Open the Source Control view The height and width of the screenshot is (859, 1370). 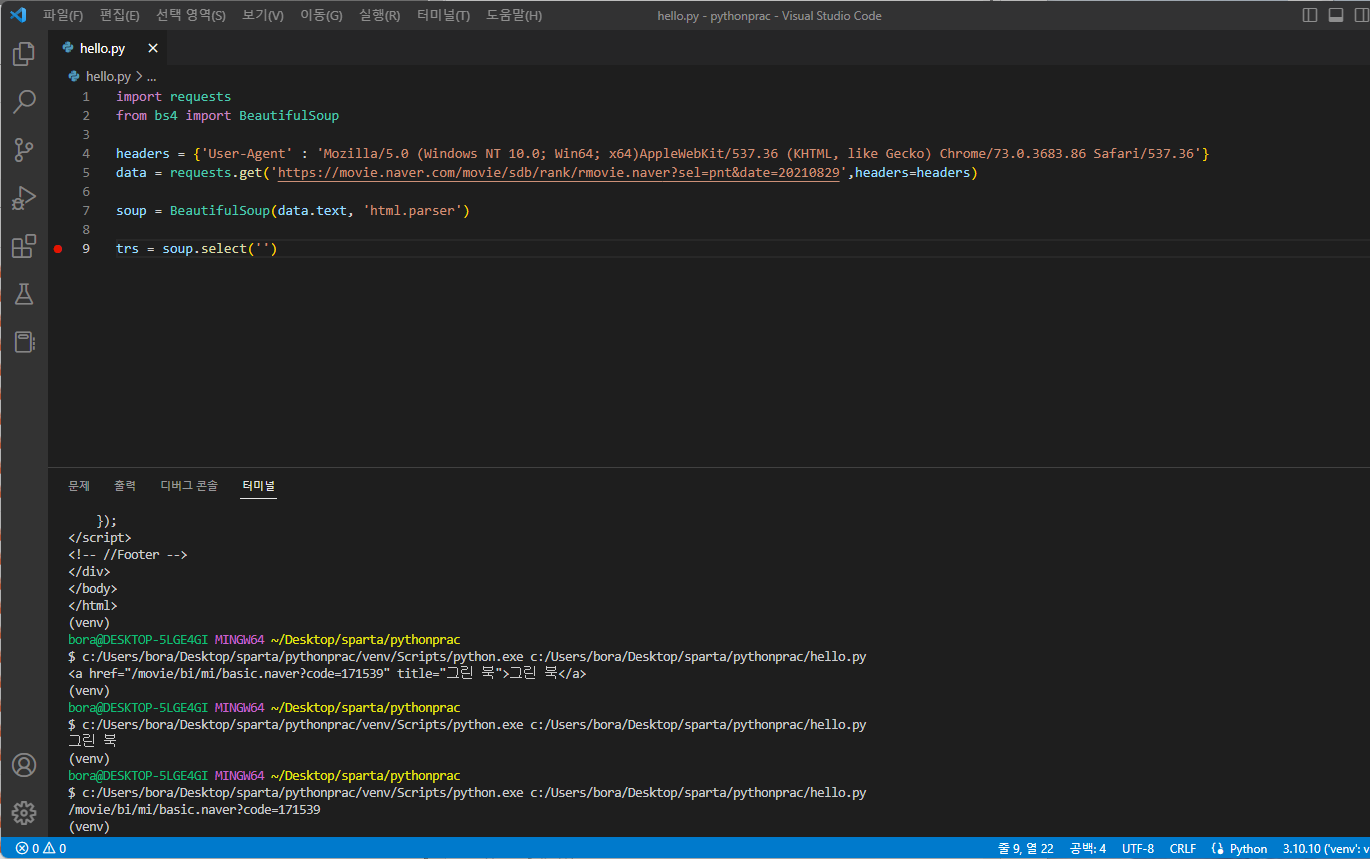click(x=24, y=150)
